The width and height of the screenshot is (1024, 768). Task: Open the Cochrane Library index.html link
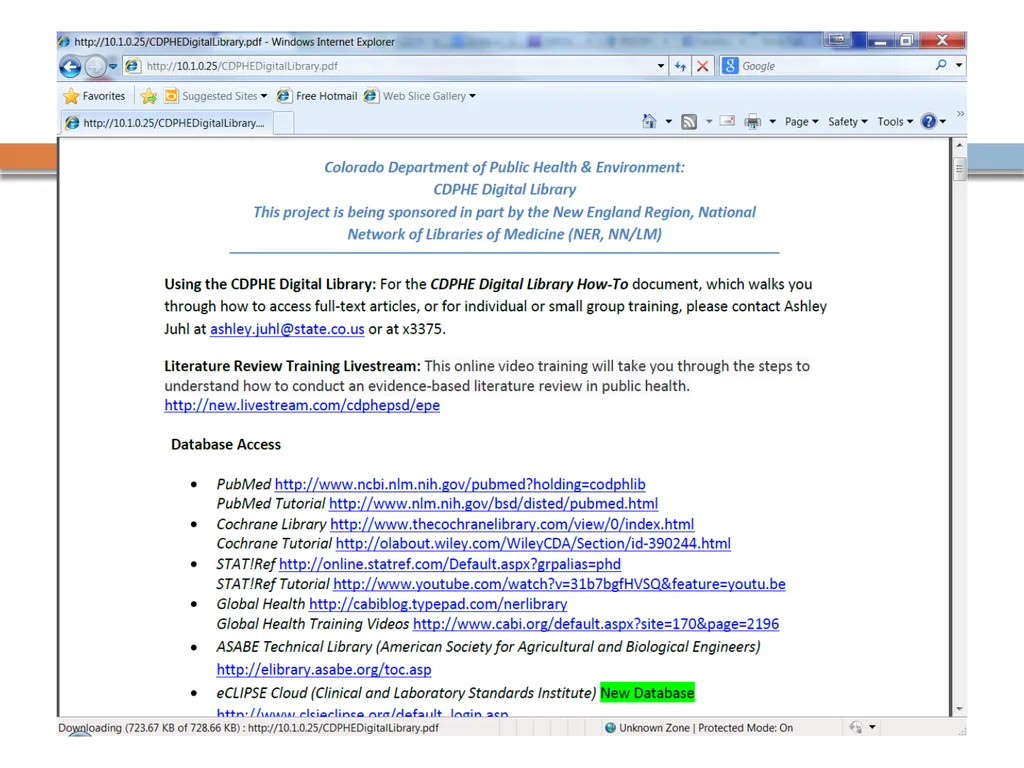512,524
